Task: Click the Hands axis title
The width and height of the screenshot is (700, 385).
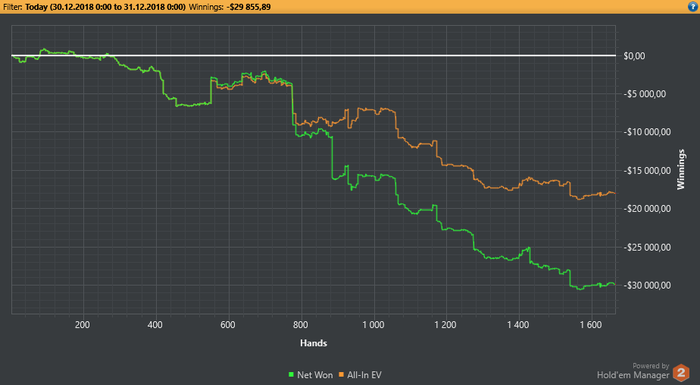Action: click(x=313, y=343)
